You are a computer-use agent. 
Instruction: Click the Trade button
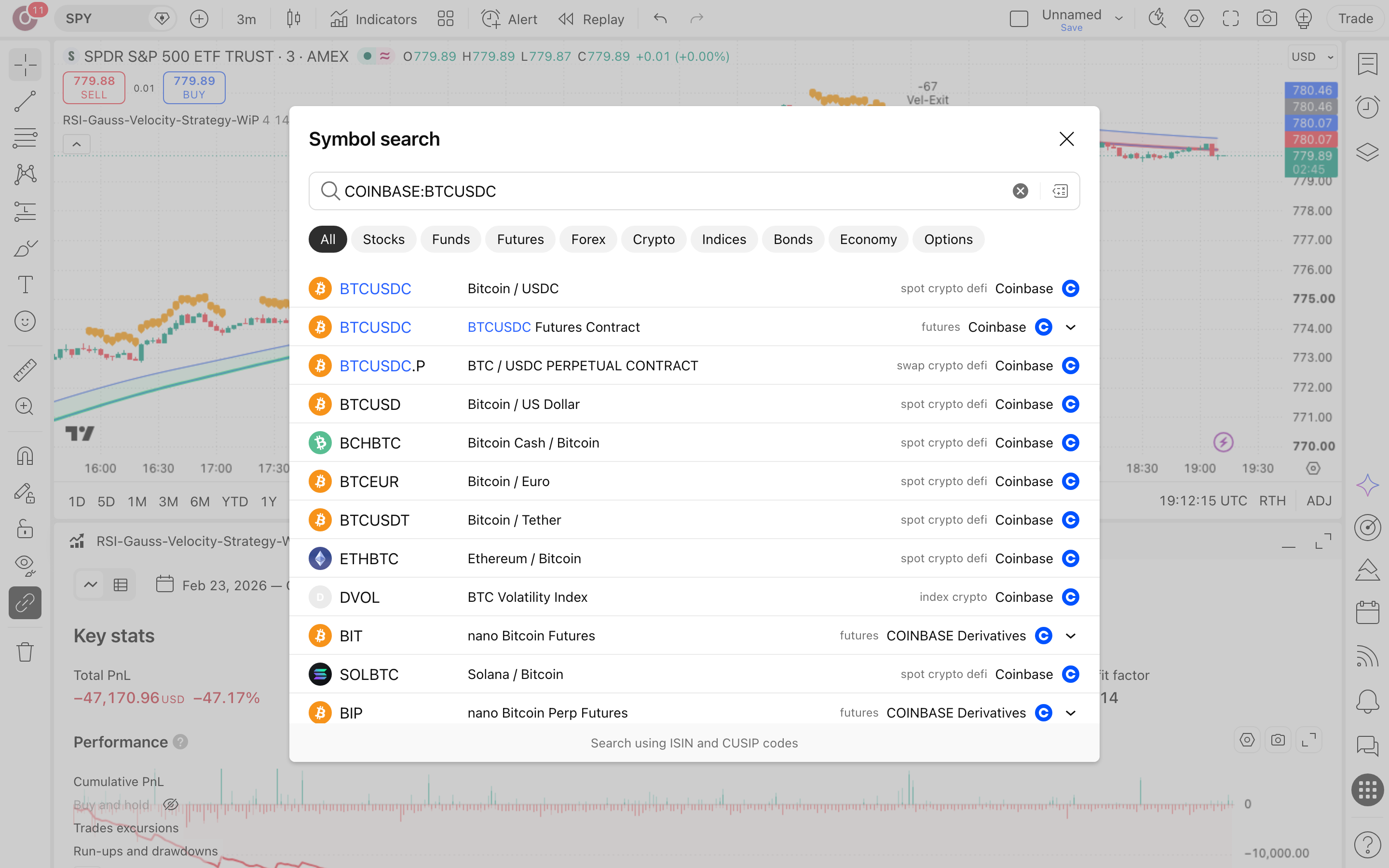[1355, 19]
